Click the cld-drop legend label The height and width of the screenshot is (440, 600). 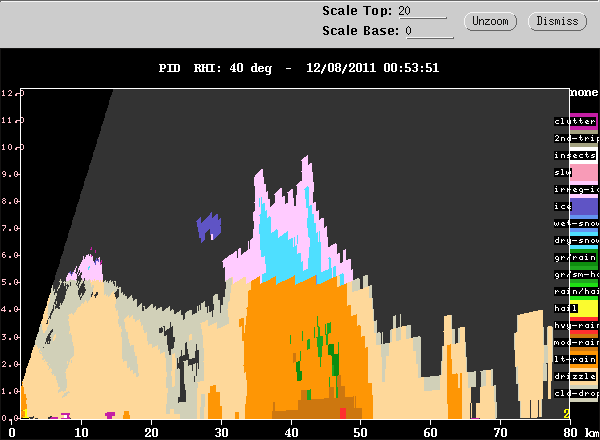pyautogui.click(x=576, y=393)
